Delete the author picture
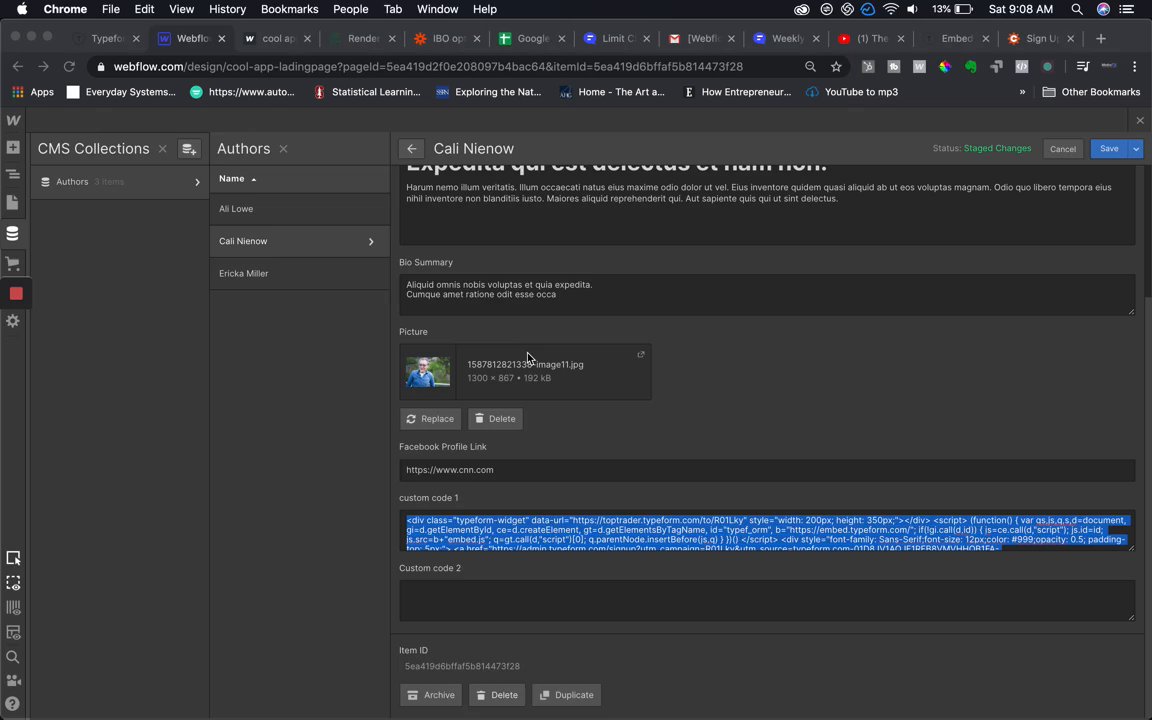The height and width of the screenshot is (720, 1152). pyautogui.click(x=495, y=419)
